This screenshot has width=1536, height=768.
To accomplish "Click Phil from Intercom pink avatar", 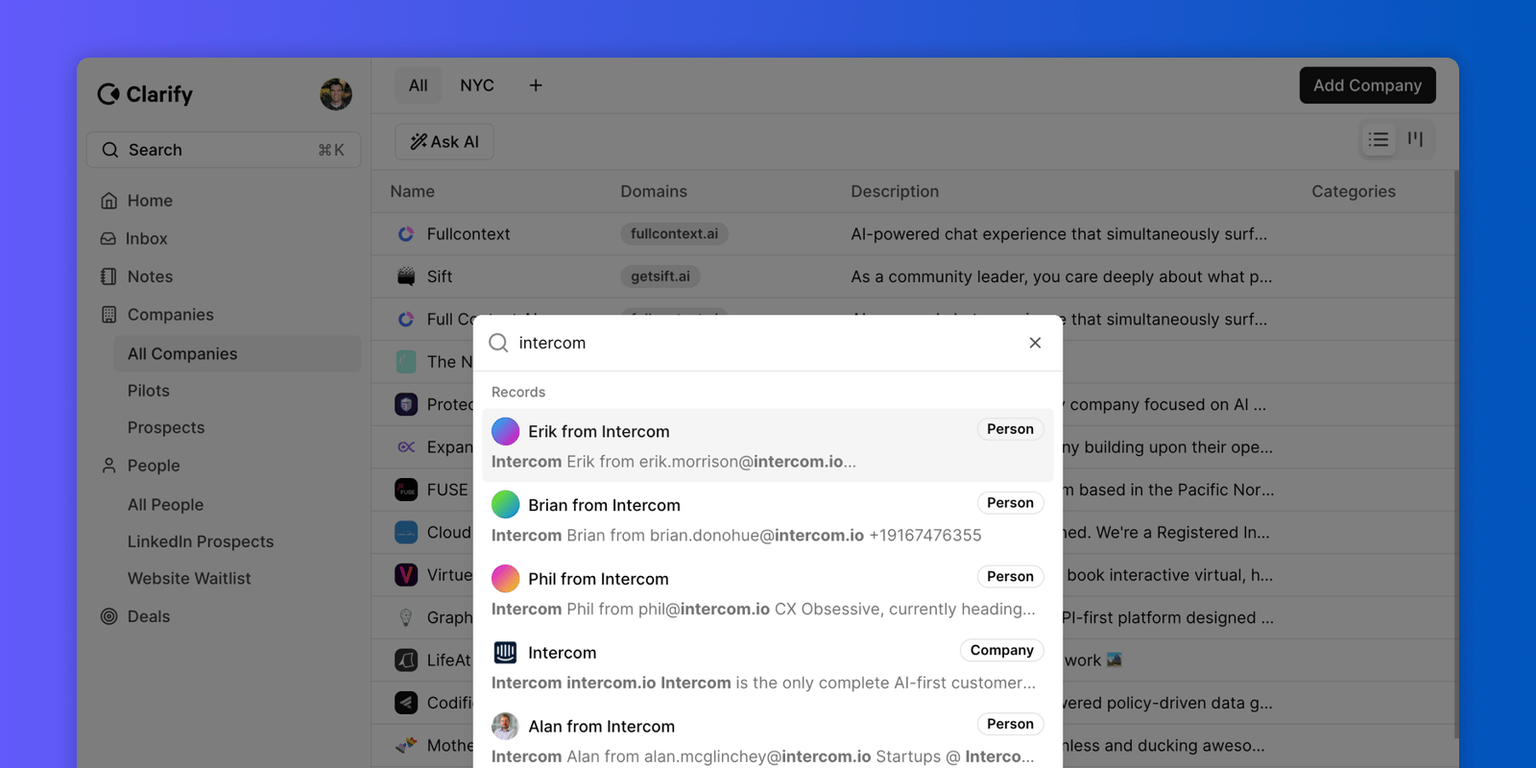I will click(506, 579).
